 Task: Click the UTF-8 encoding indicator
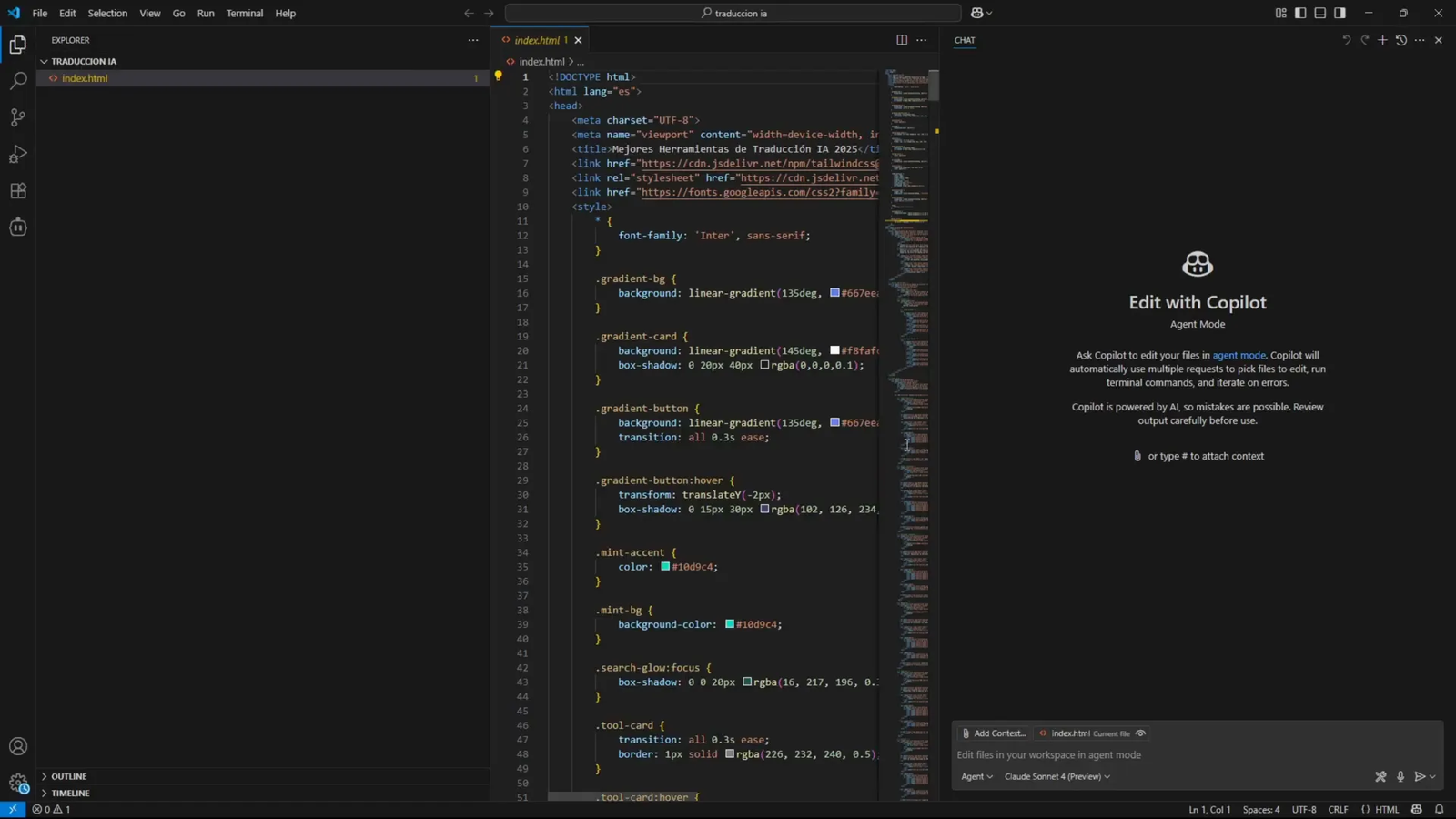(1304, 809)
